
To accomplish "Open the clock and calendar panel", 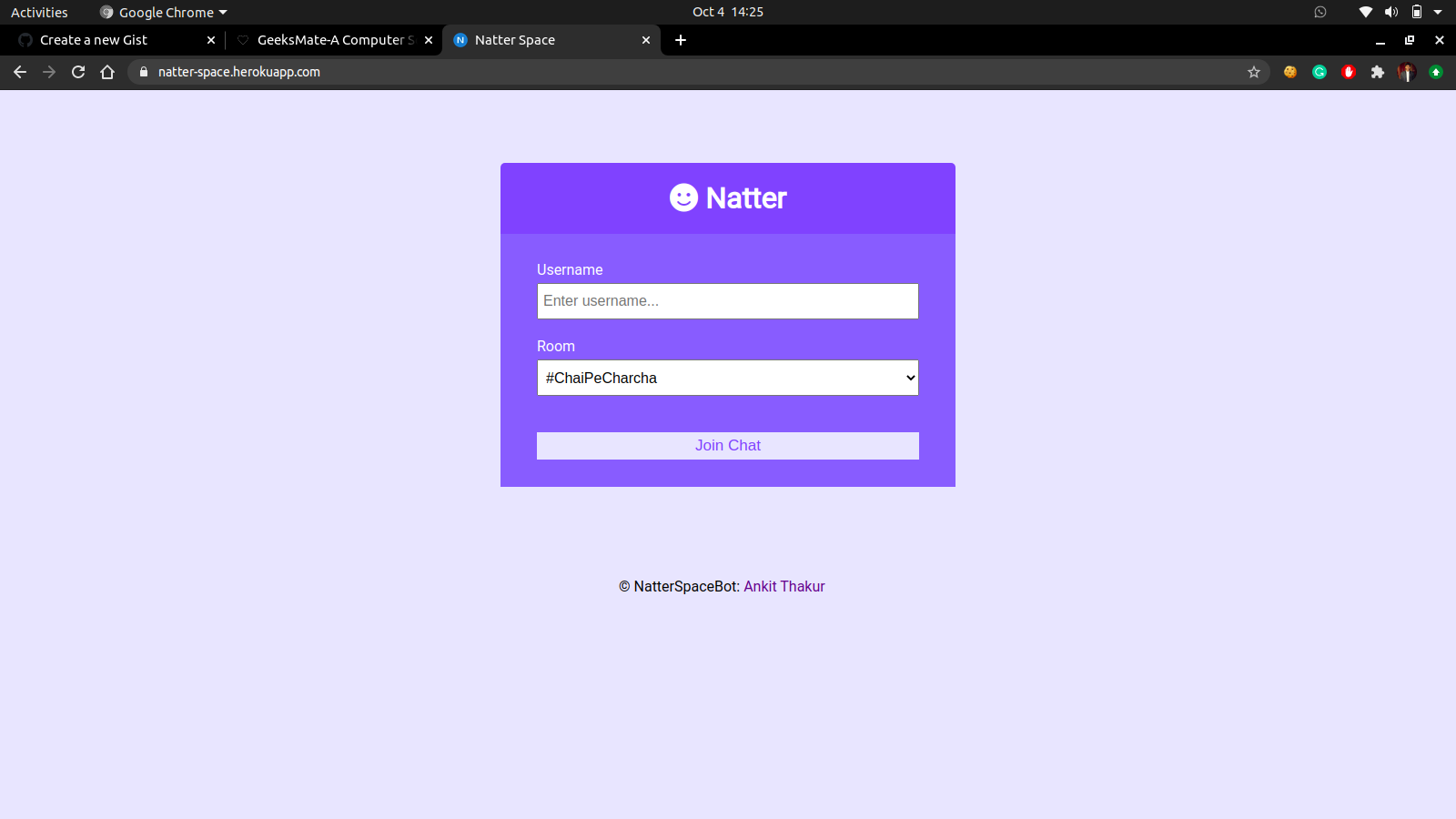I will coord(728,12).
